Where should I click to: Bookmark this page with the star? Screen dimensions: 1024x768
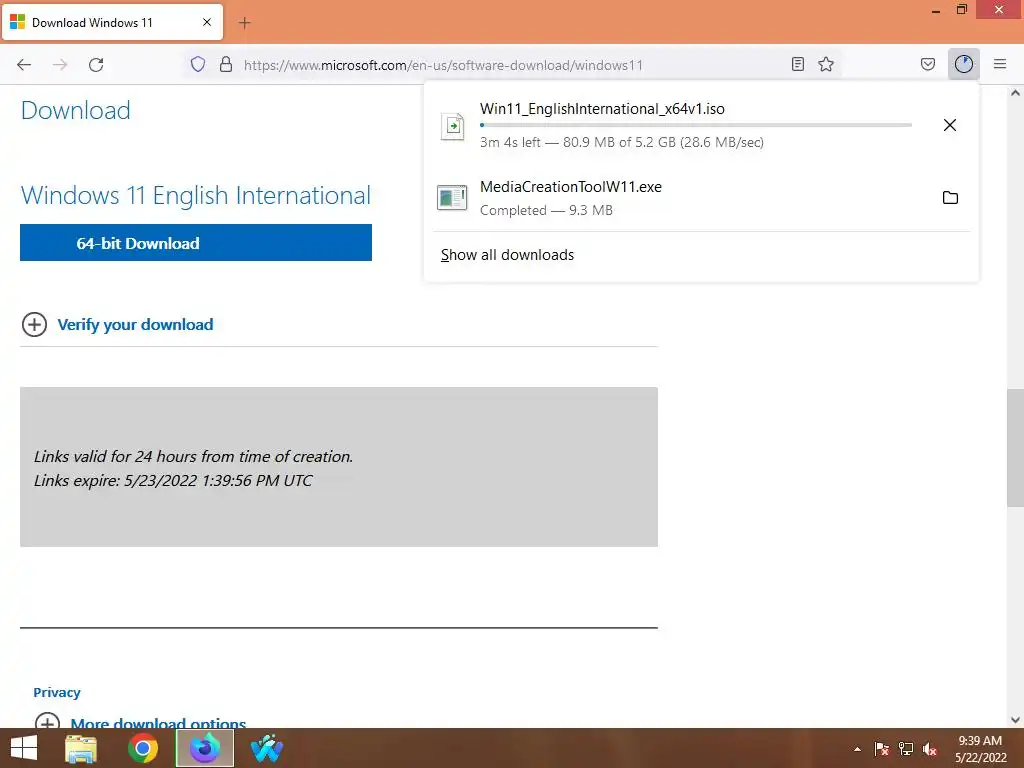pyautogui.click(x=826, y=64)
